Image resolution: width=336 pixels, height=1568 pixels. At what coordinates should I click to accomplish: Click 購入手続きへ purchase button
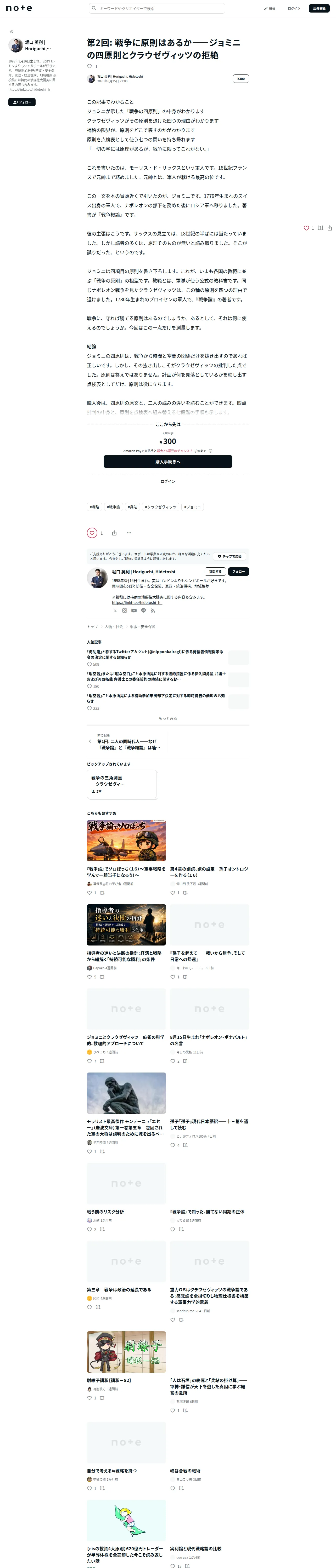[168, 462]
